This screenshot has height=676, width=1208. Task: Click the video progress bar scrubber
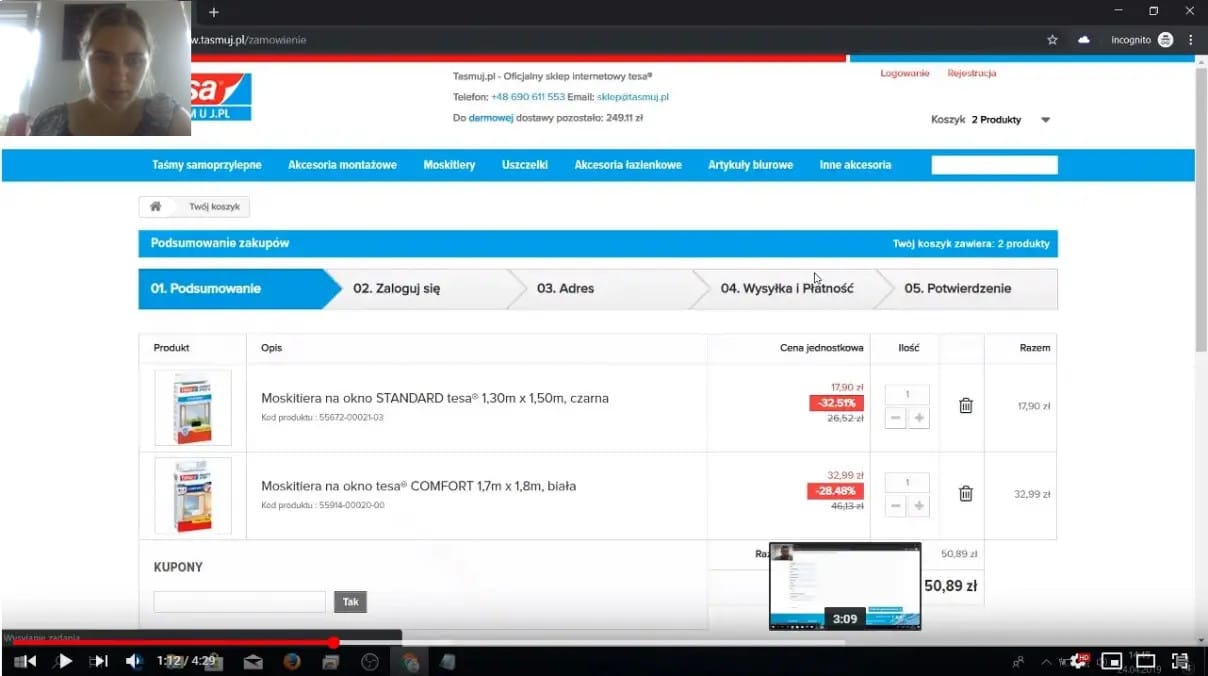point(333,642)
